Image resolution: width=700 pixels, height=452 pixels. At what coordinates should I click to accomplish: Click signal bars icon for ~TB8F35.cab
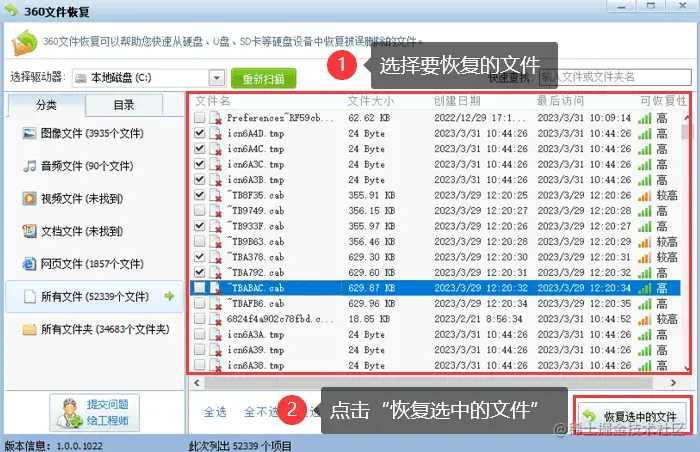pos(644,196)
